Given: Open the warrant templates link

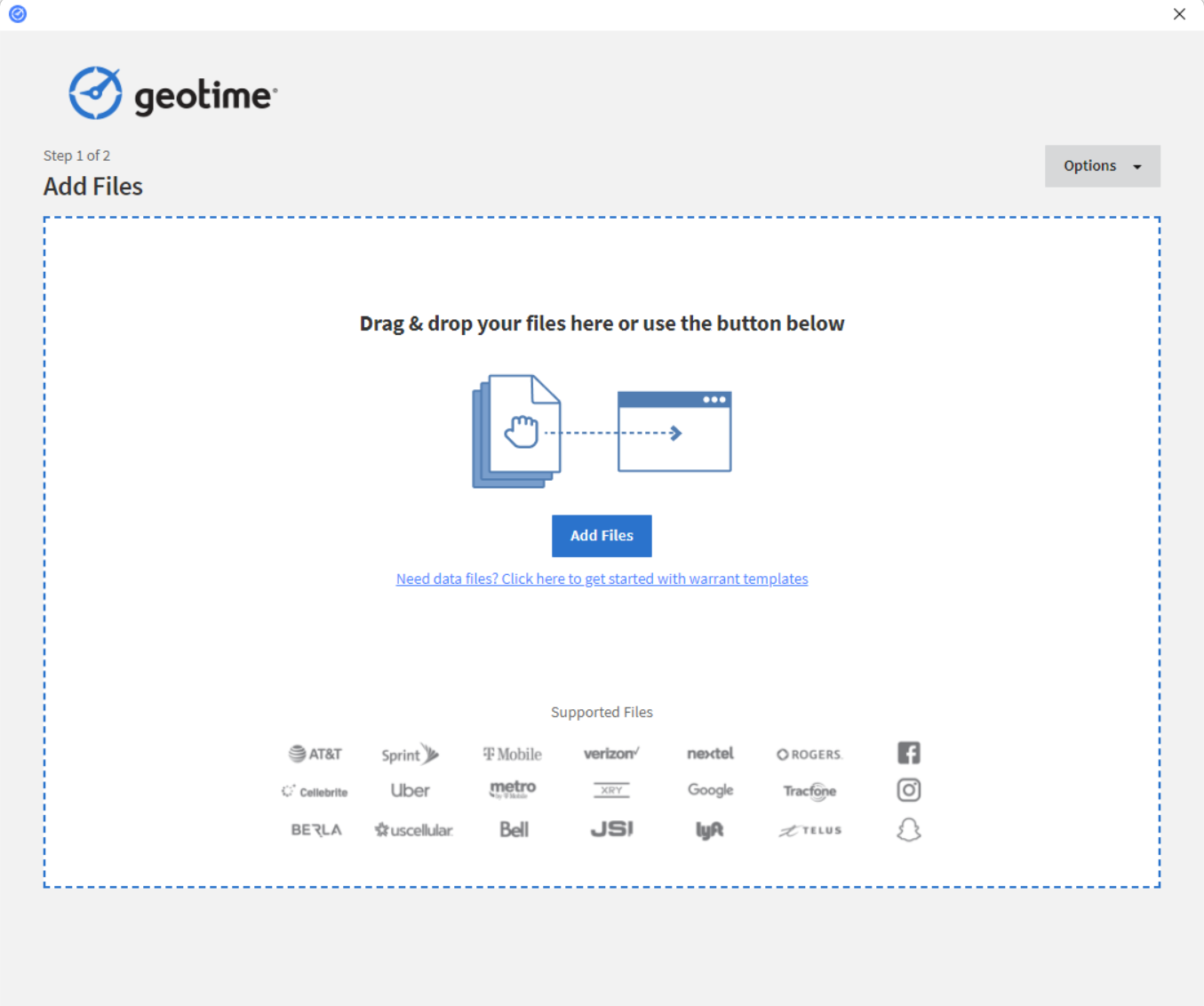Looking at the screenshot, I should (x=602, y=579).
